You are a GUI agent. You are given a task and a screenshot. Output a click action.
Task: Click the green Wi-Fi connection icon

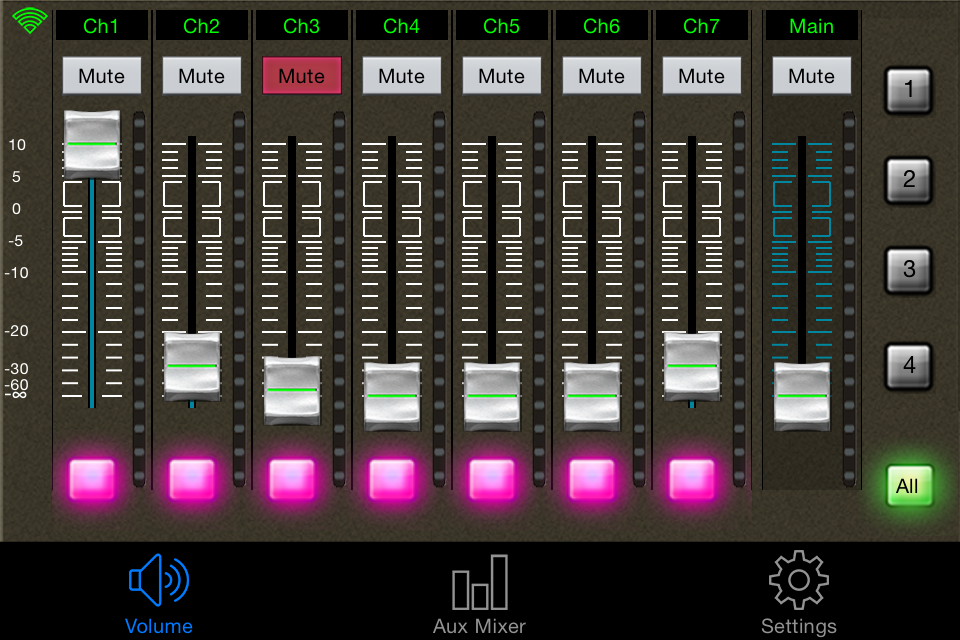click(29, 20)
